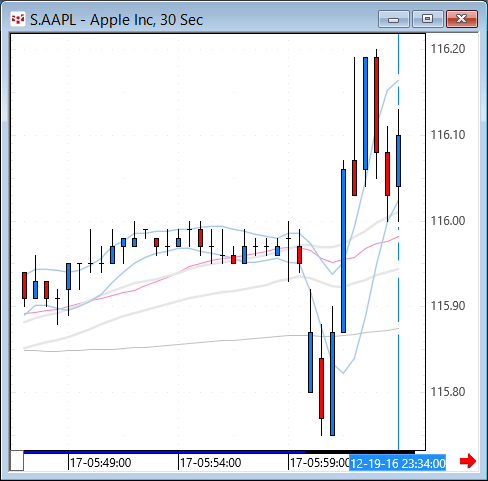Viewport: 488px width, 481px height.
Task: Click the highlighted 12-19-16 23:34:00 timestamp
Action: [398, 463]
